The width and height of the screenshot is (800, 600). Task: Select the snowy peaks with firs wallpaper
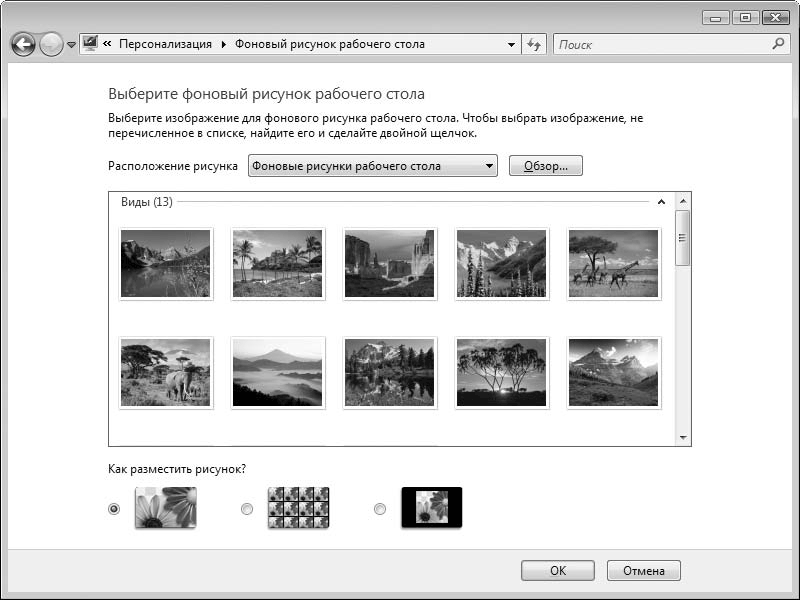[x=502, y=263]
